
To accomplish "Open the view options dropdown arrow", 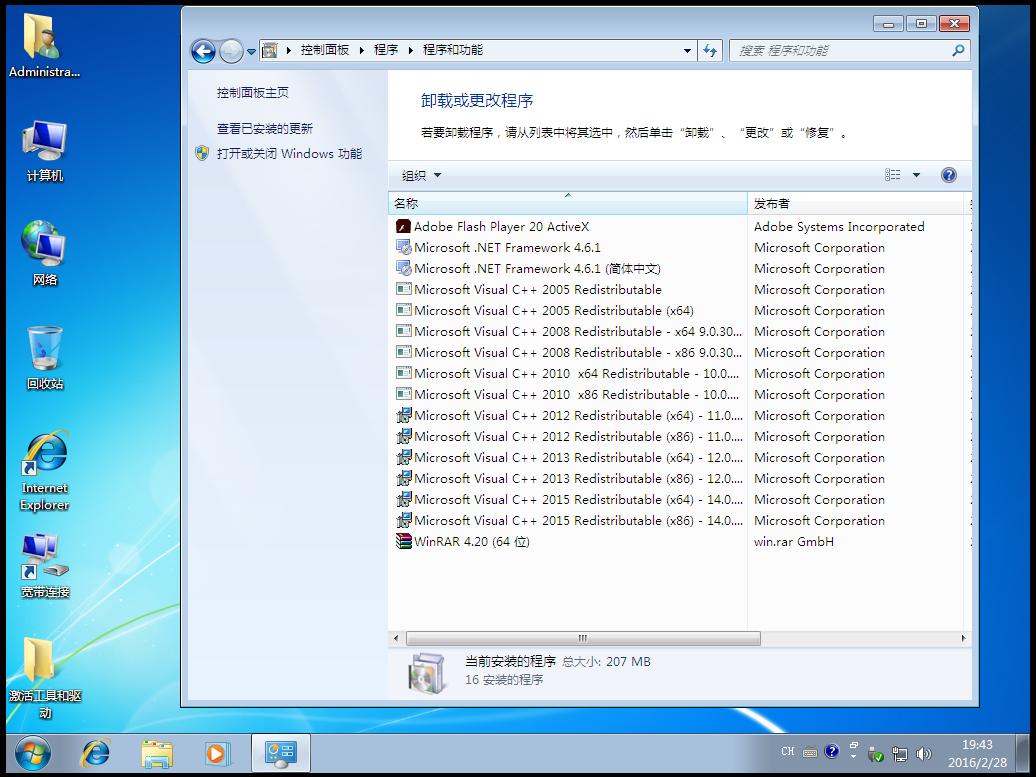I will [x=916, y=175].
